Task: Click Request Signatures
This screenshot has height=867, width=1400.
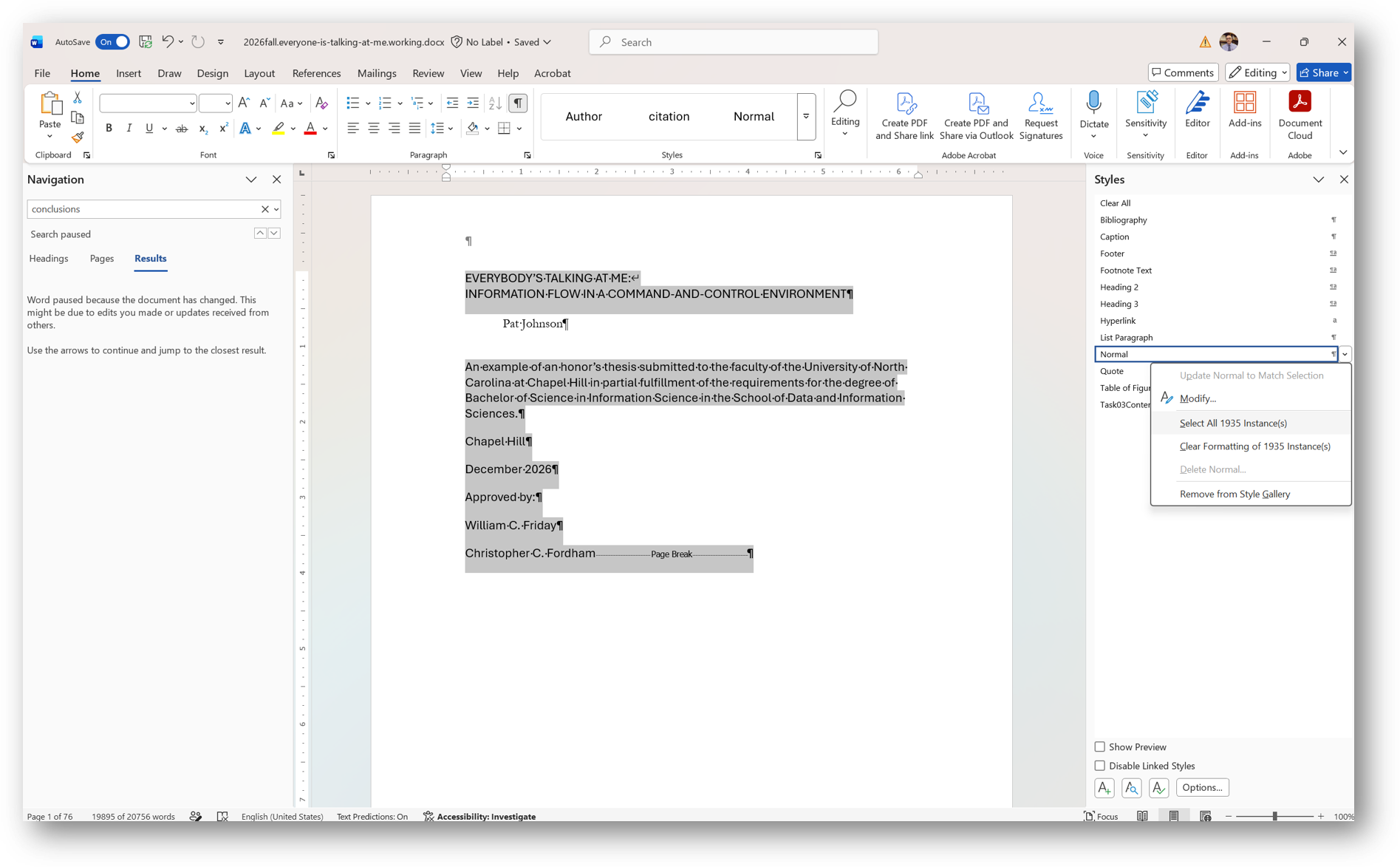Action: point(1040,116)
